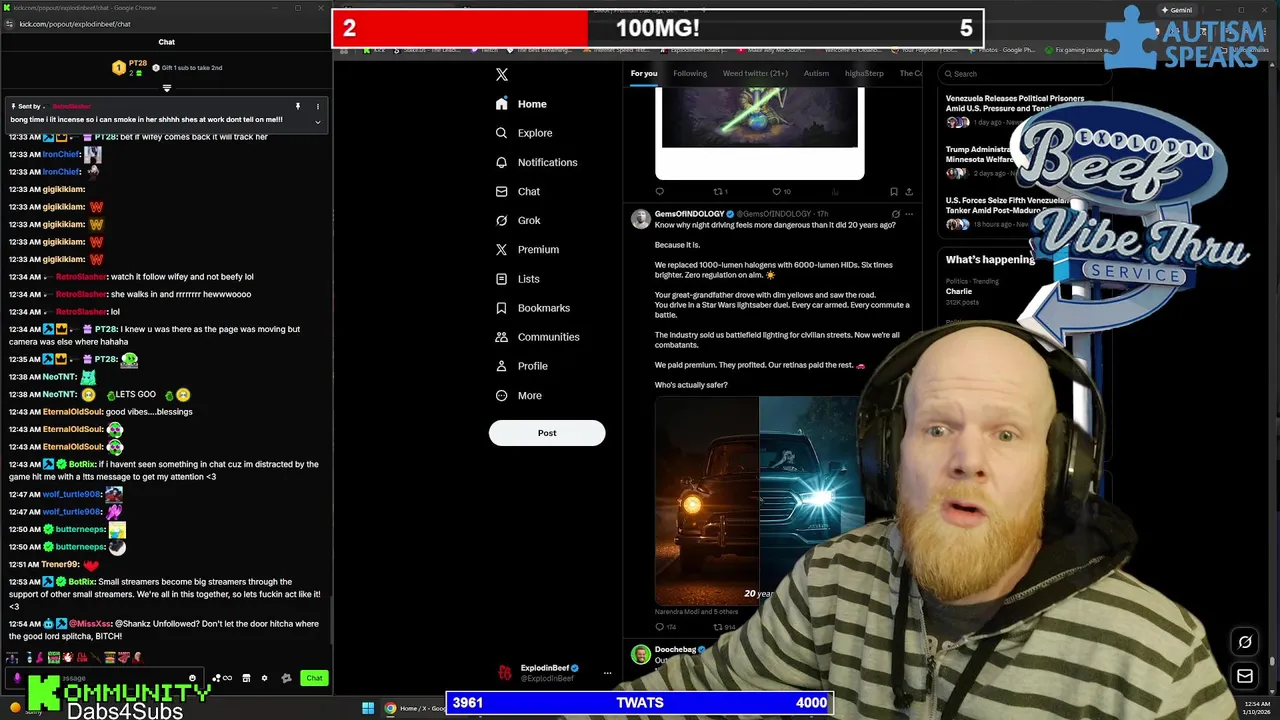Open Explore magnifier icon in X sidebar

(502, 133)
